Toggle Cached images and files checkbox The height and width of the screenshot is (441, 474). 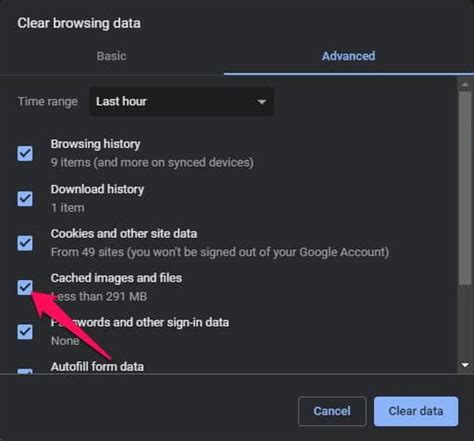[x=25, y=287]
